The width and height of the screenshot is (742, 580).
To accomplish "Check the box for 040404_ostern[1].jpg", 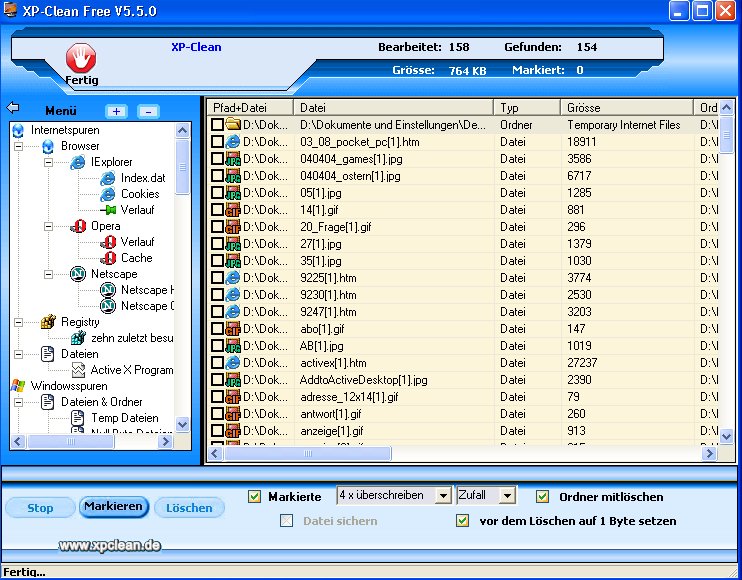I will (217, 176).
